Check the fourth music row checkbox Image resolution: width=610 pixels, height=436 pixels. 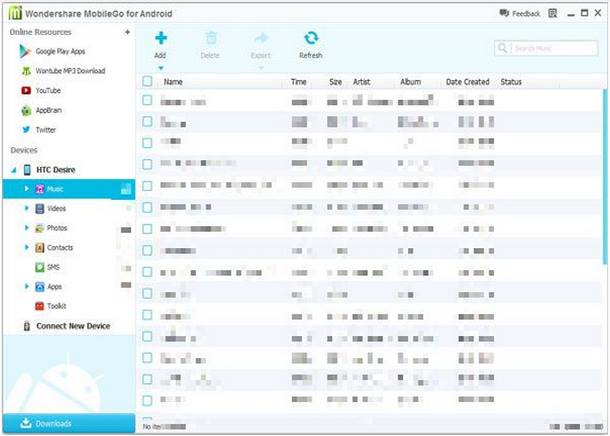(x=147, y=164)
